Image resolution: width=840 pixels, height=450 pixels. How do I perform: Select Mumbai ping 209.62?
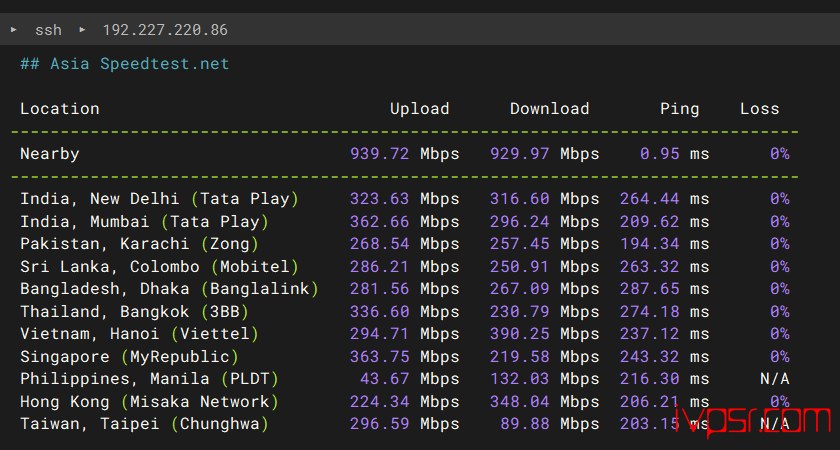click(650, 221)
